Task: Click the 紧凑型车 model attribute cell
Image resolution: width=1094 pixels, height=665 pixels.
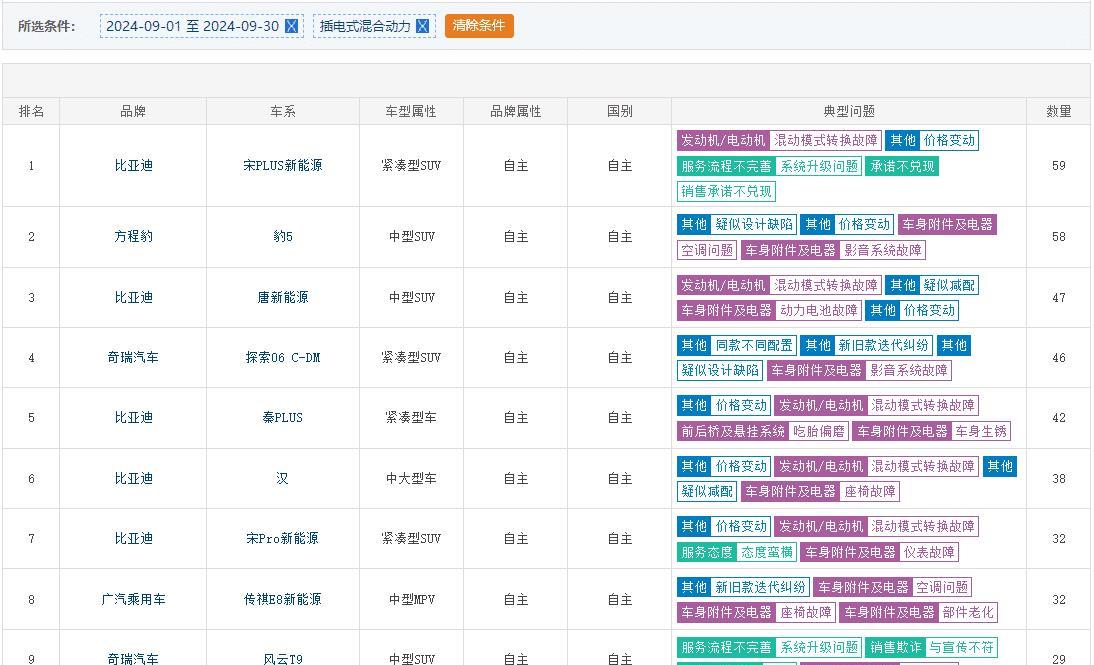Action: tap(411, 417)
